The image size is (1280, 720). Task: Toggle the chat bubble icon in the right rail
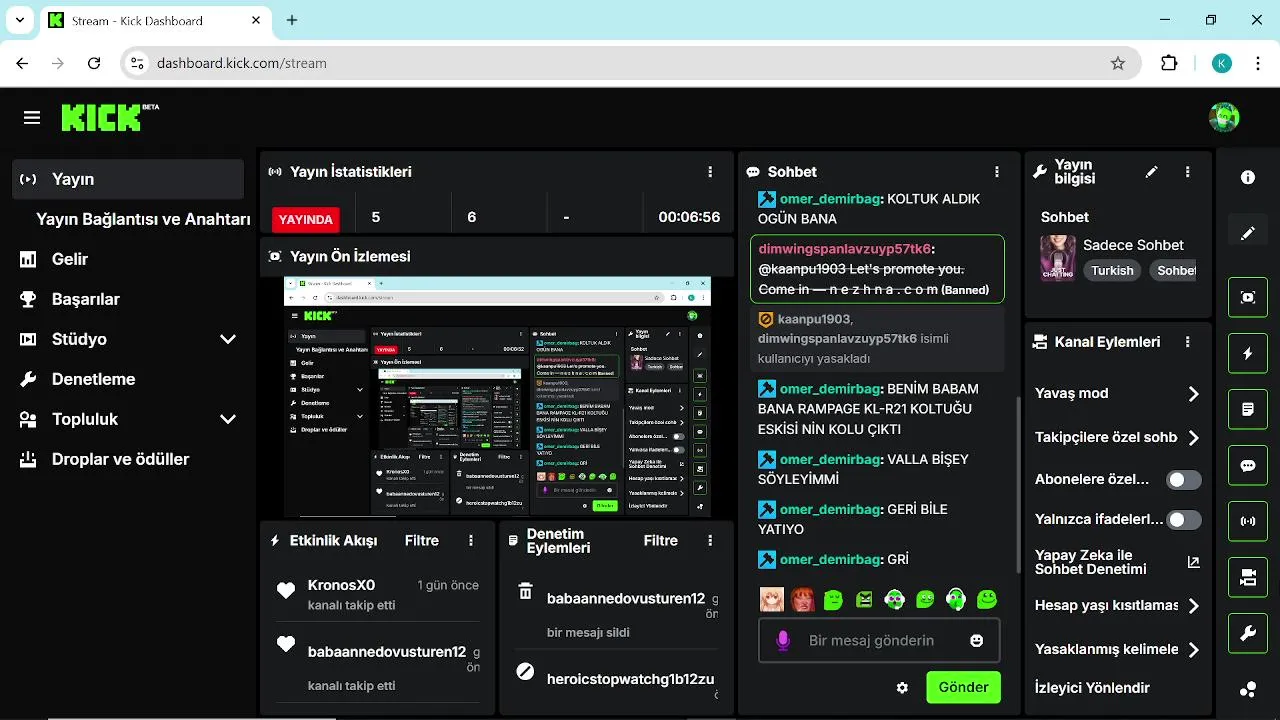(x=1248, y=465)
